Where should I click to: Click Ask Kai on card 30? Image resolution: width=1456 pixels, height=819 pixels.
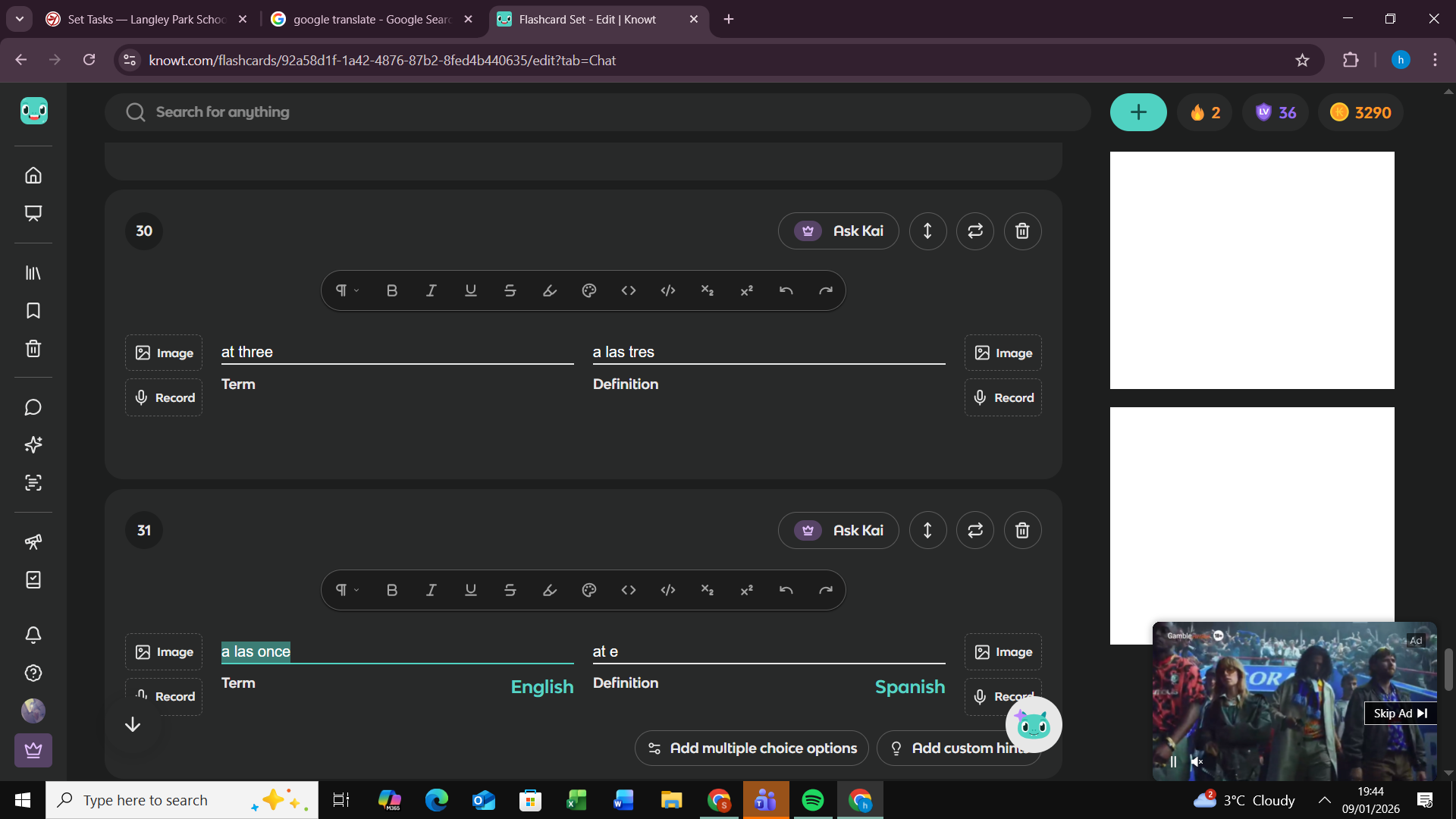point(838,231)
